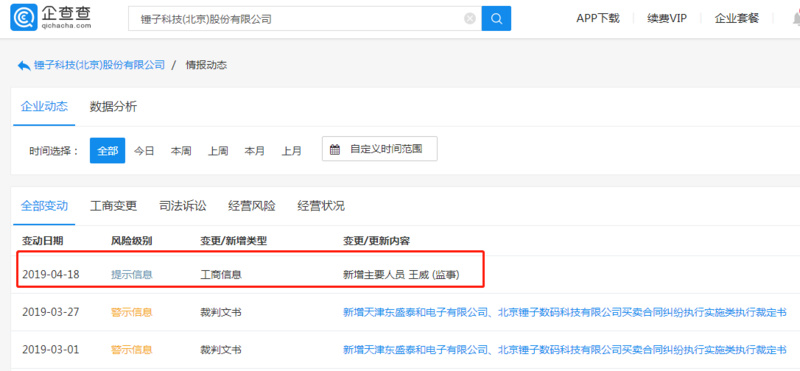Select the 本周 time filter
The image size is (800, 371).
[181, 151]
